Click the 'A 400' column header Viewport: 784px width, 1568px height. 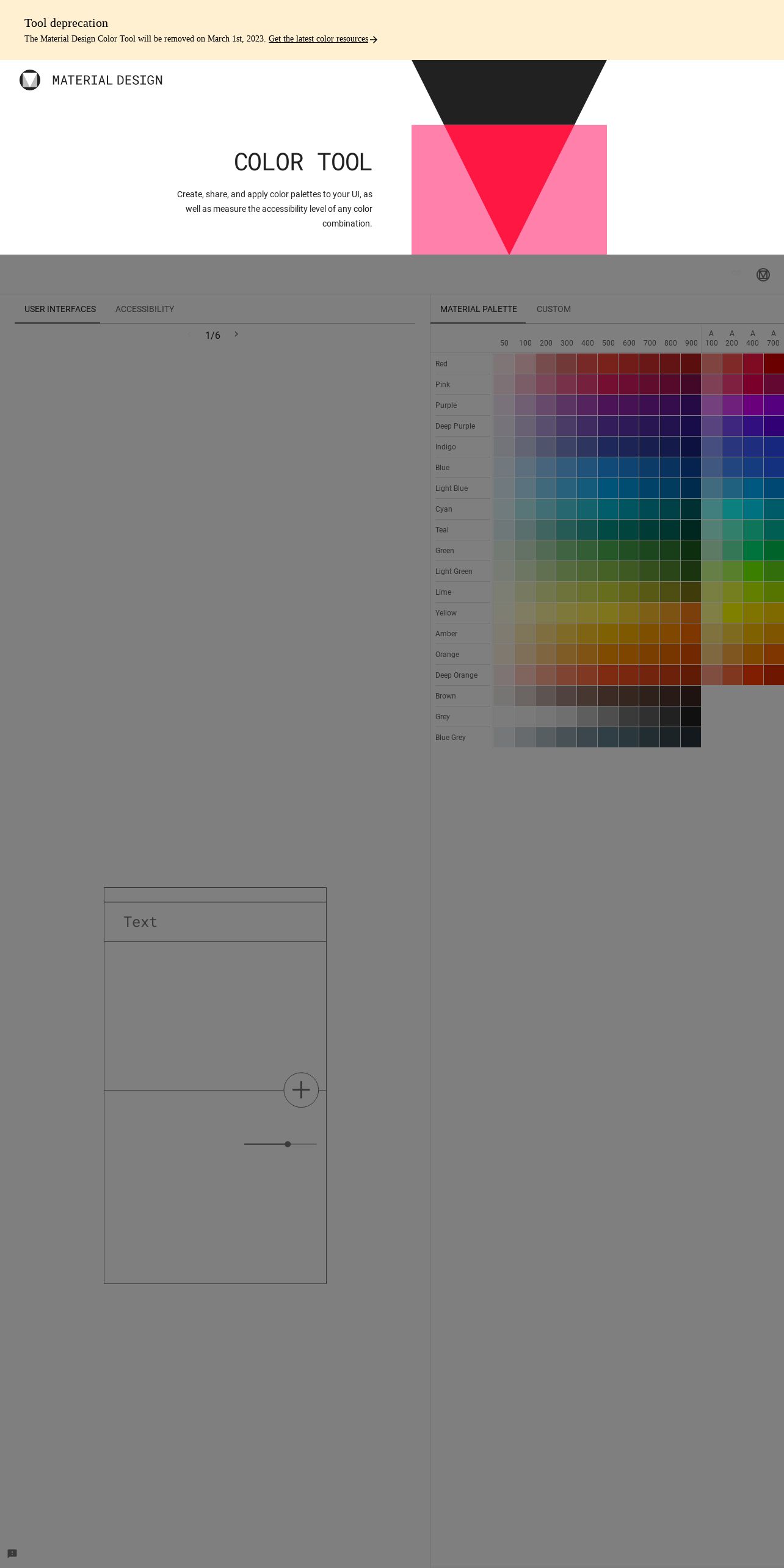pyautogui.click(x=752, y=338)
